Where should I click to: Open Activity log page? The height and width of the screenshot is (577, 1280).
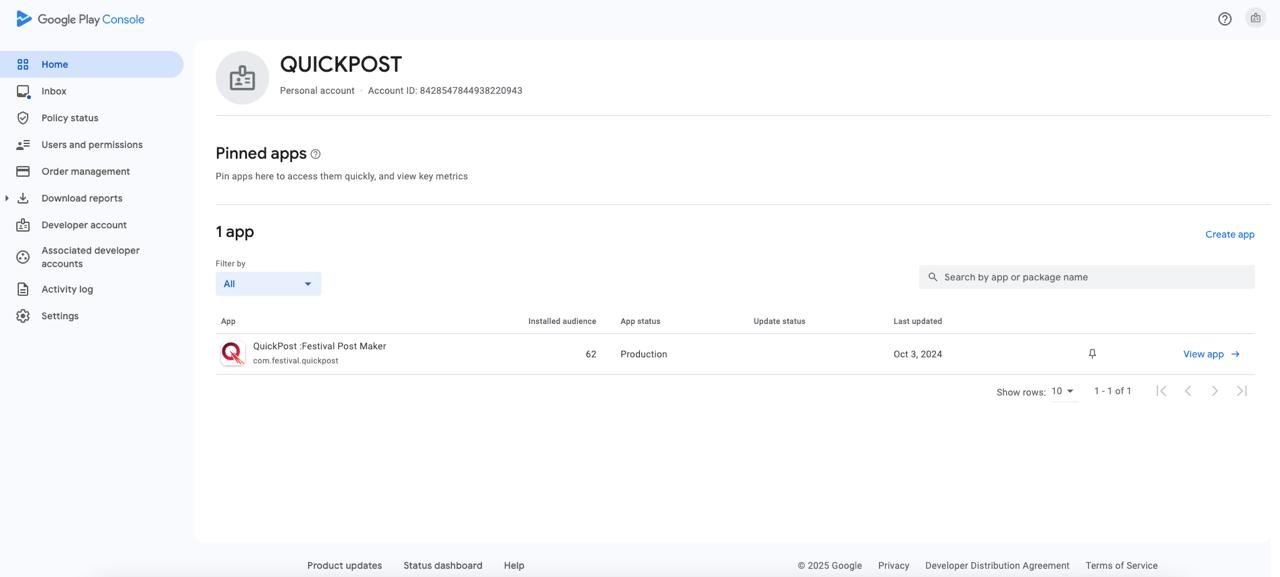[x=67, y=289]
